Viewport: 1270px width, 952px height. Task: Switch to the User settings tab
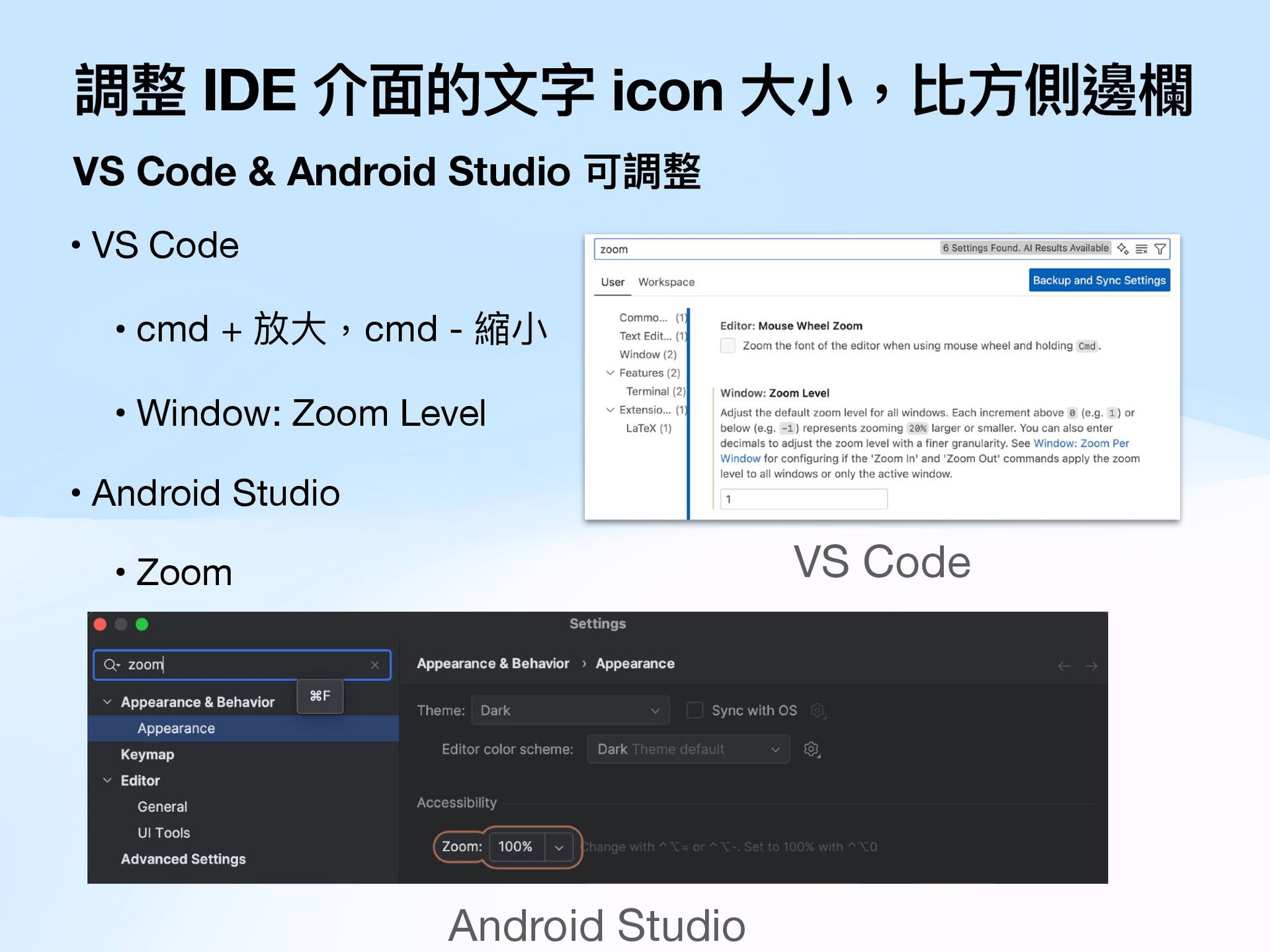click(613, 282)
